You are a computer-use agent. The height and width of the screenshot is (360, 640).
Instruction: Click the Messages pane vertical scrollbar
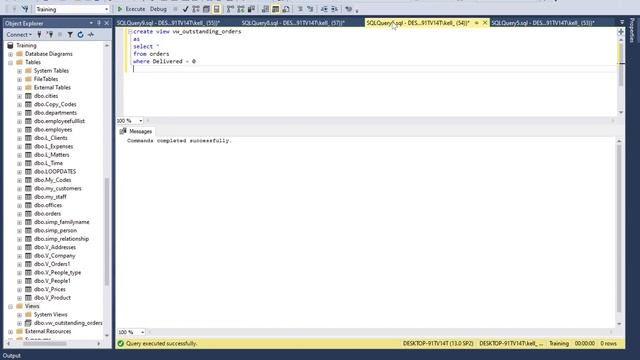(x=619, y=229)
